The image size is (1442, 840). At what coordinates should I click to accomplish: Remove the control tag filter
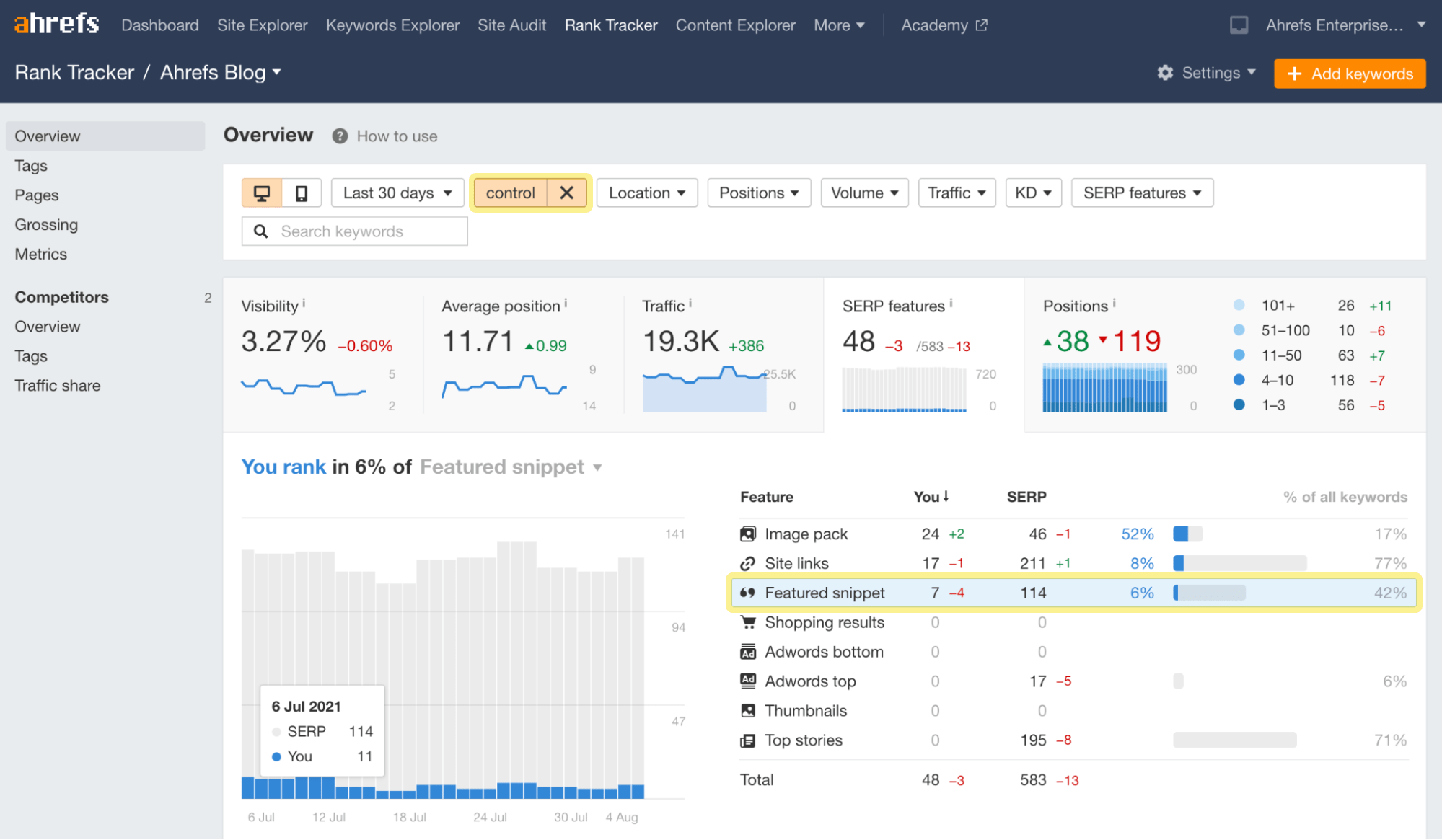pyautogui.click(x=567, y=193)
